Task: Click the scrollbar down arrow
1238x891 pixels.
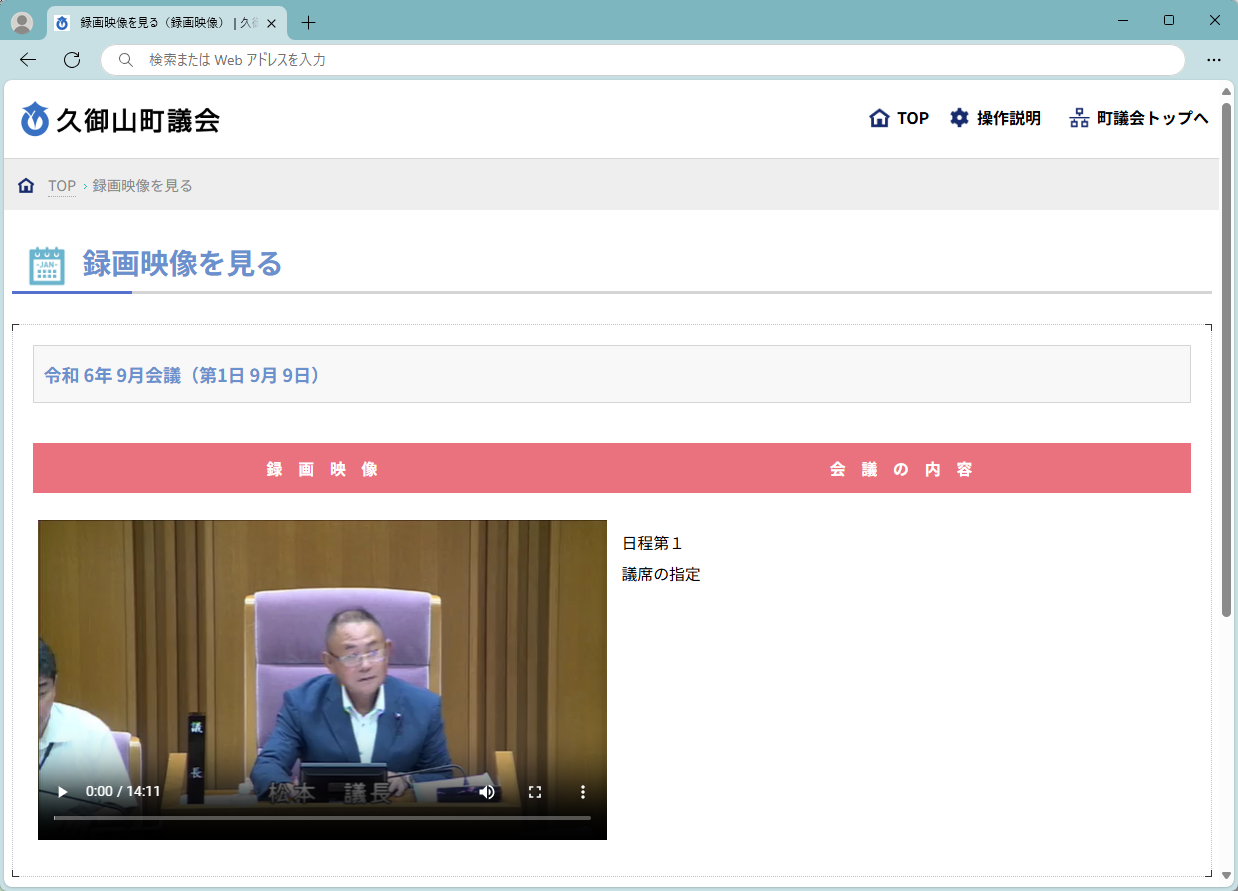Action: click(1227, 876)
